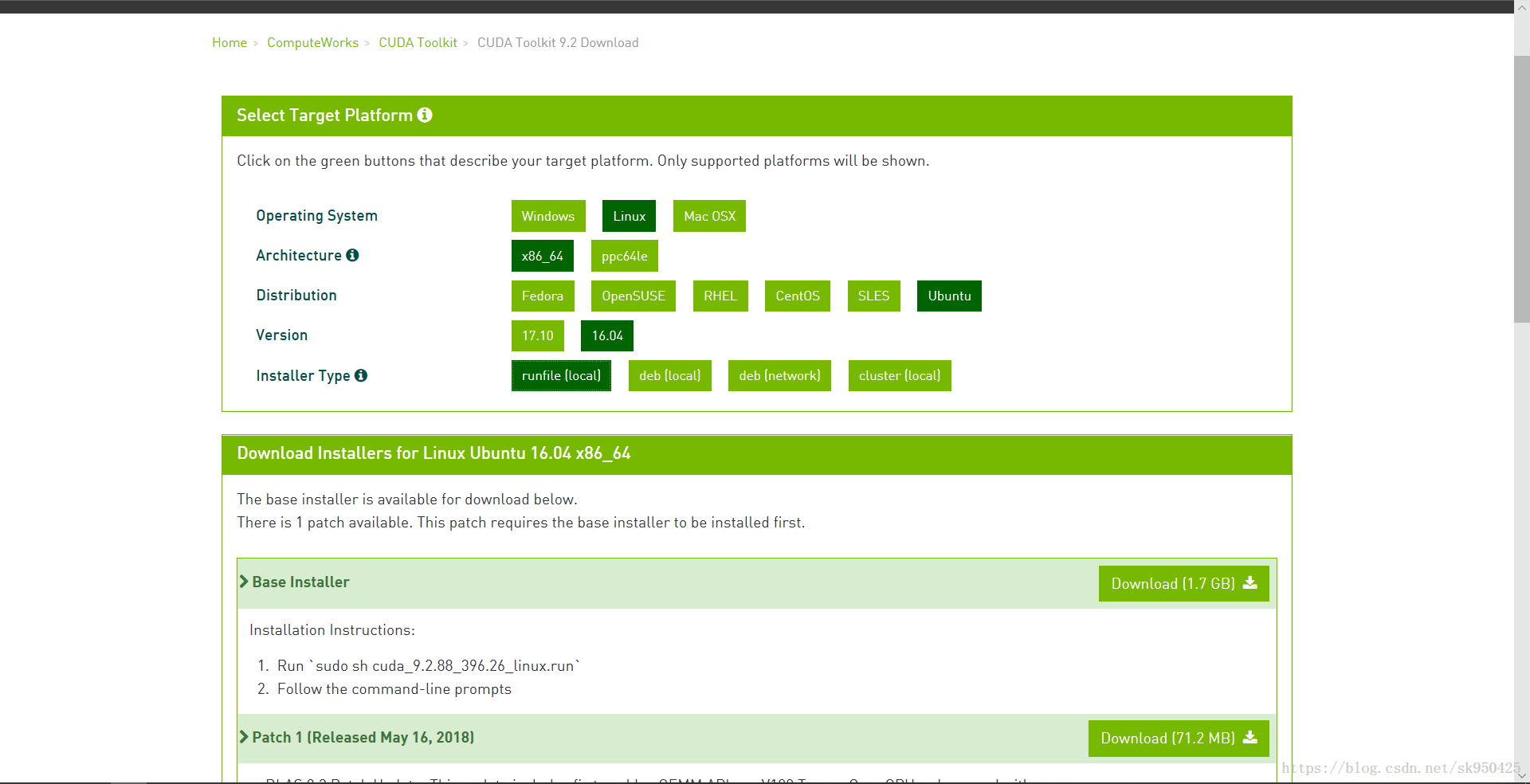Click the 'Version' row label

pyautogui.click(x=281, y=335)
